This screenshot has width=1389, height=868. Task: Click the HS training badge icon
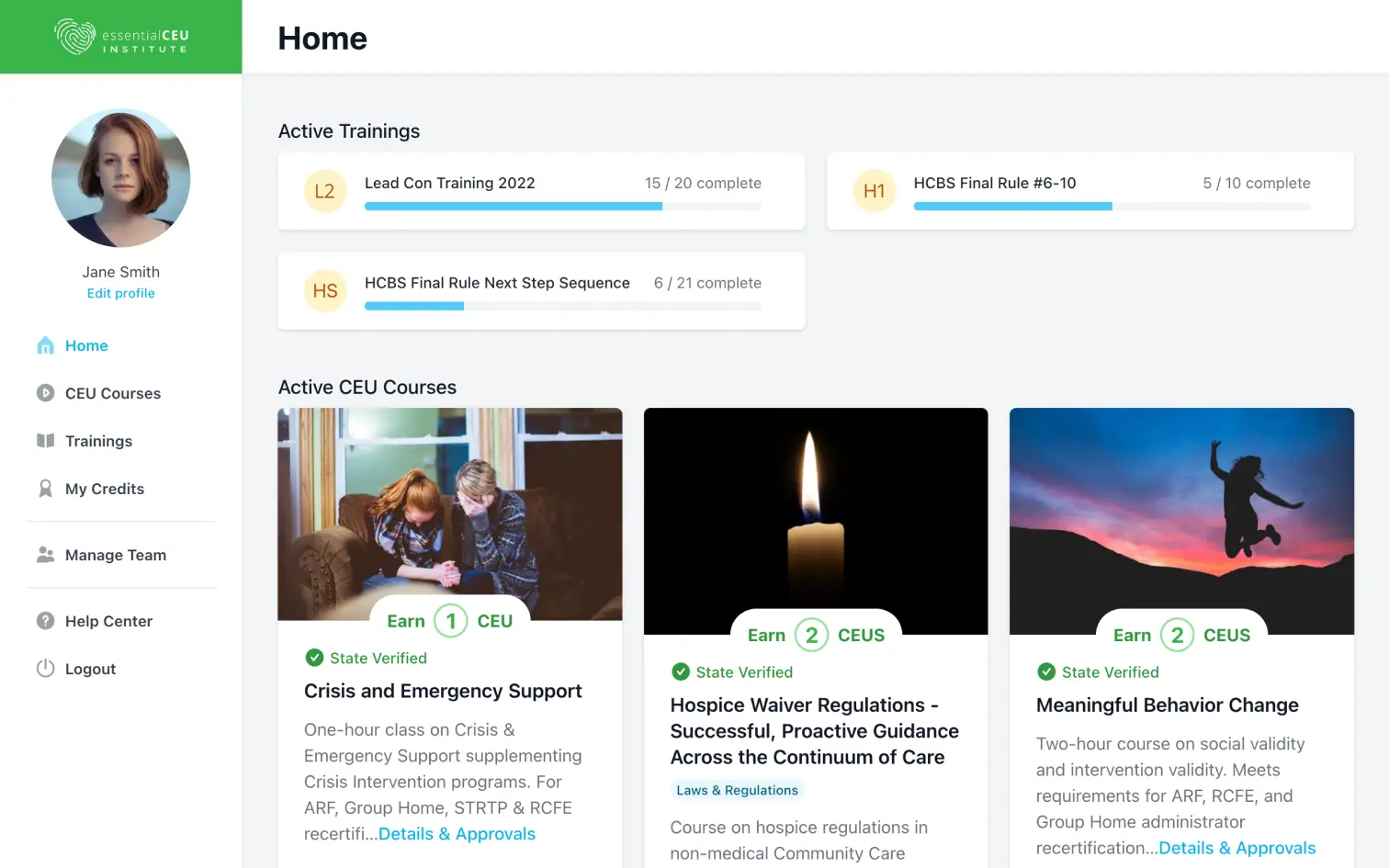click(325, 291)
